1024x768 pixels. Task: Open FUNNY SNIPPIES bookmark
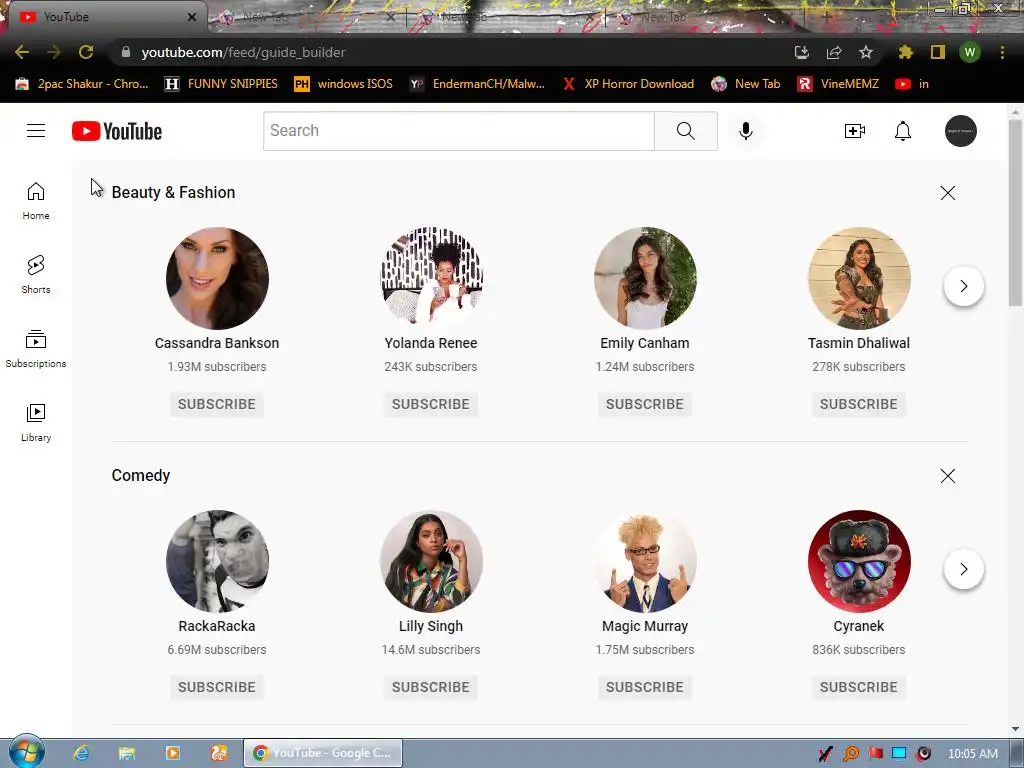[221, 84]
